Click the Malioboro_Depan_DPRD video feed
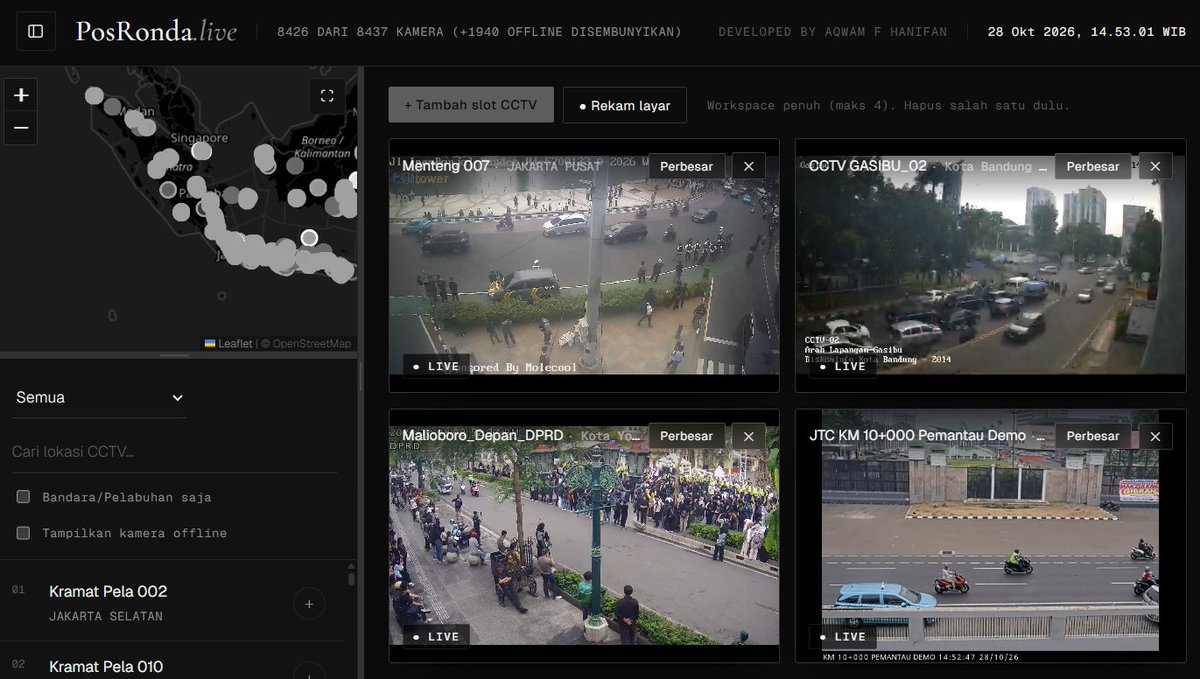 click(x=584, y=535)
